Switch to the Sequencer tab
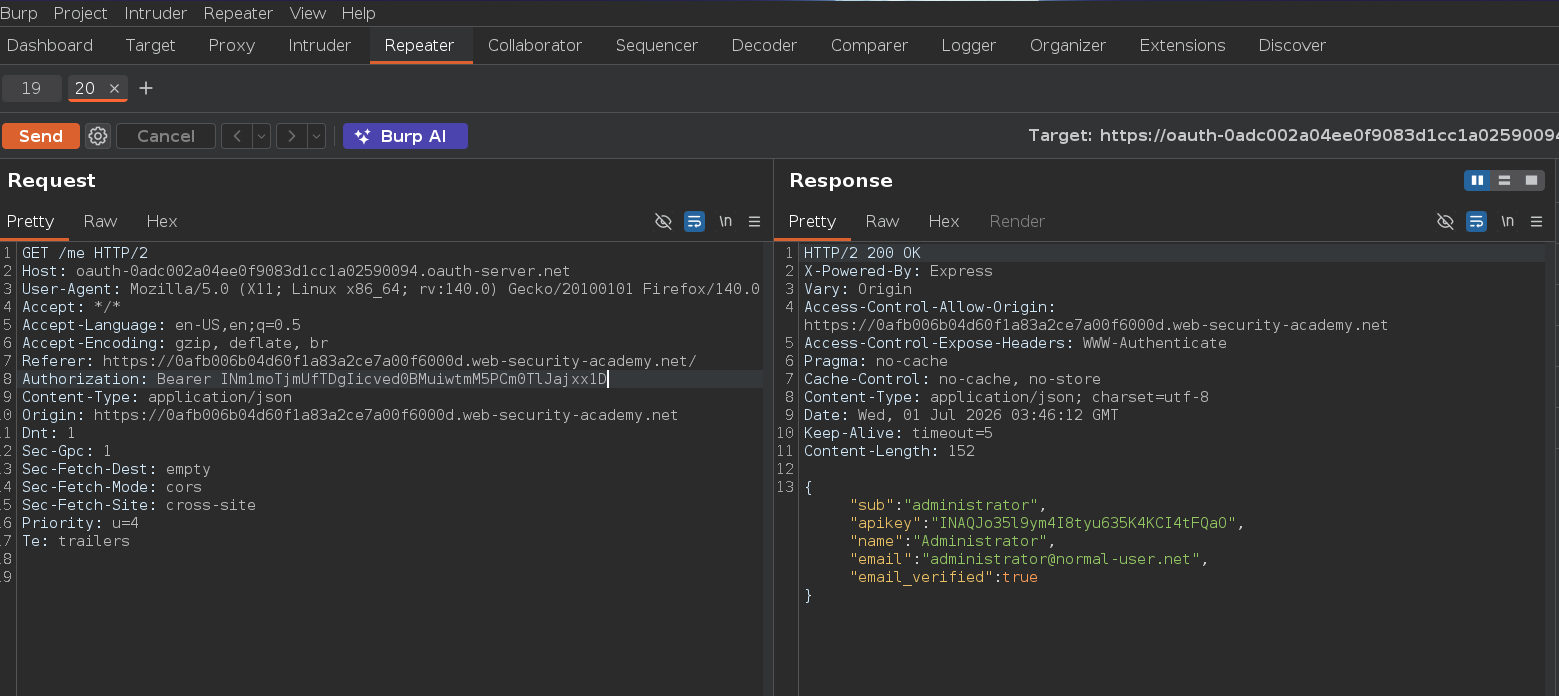This screenshot has width=1559, height=696. (657, 45)
